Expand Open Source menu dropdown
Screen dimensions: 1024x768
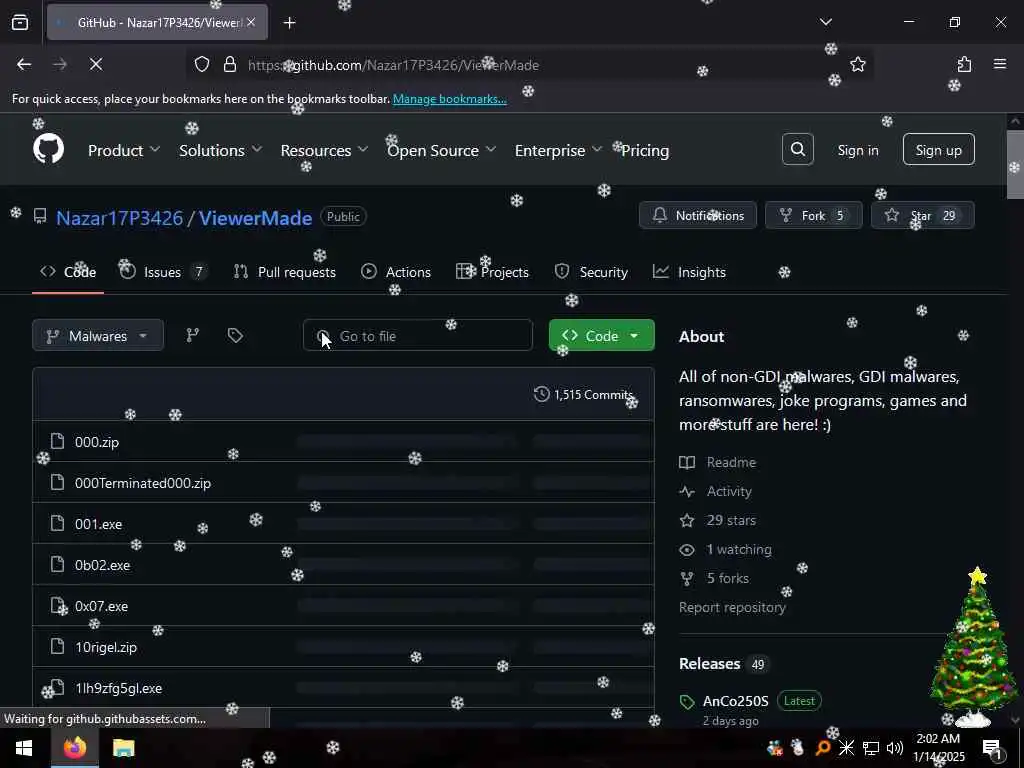tap(441, 150)
